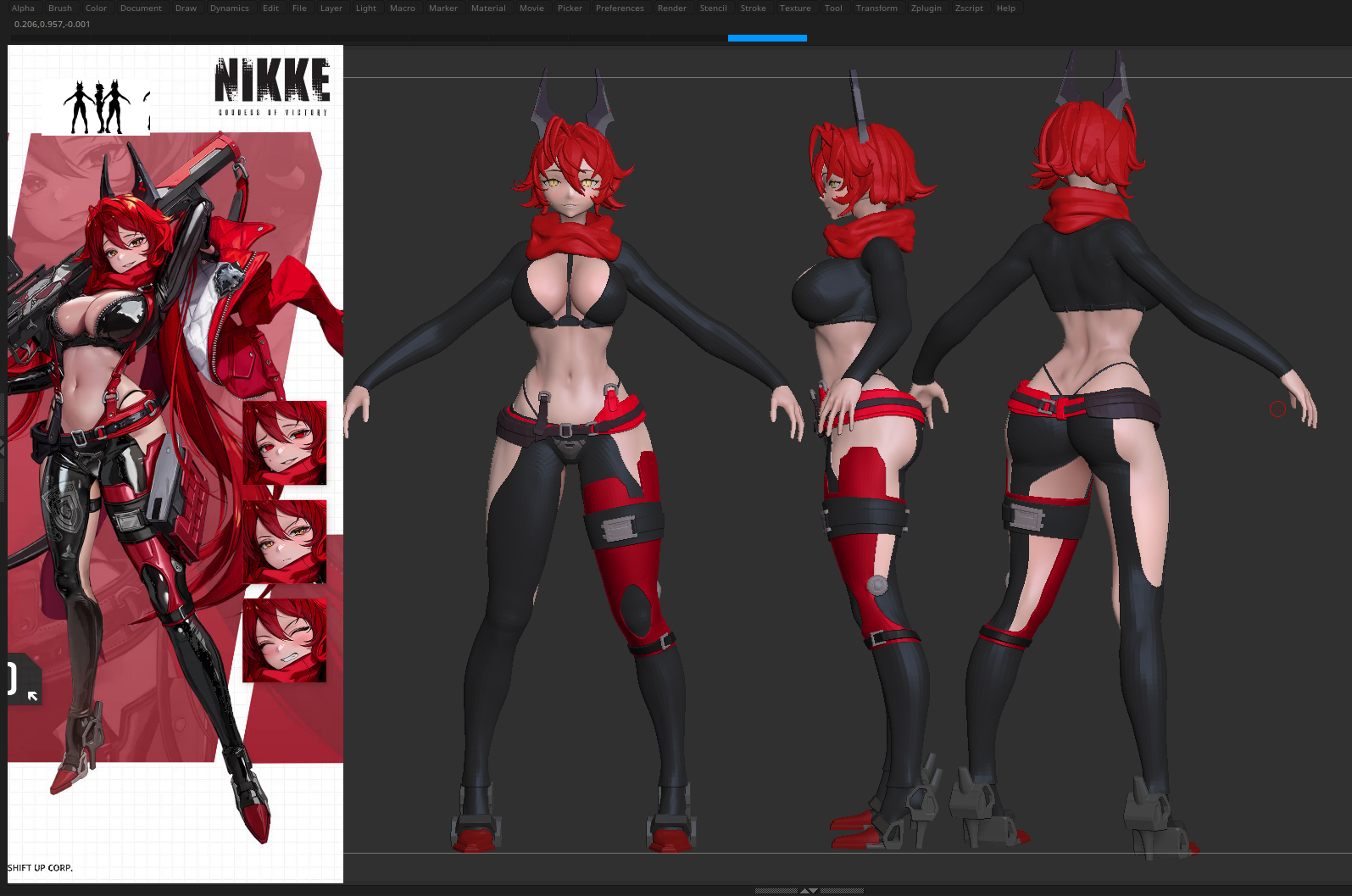This screenshot has width=1352, height=896.
Task: Open the Dynamics menu
Action: (x=230, y=8)
